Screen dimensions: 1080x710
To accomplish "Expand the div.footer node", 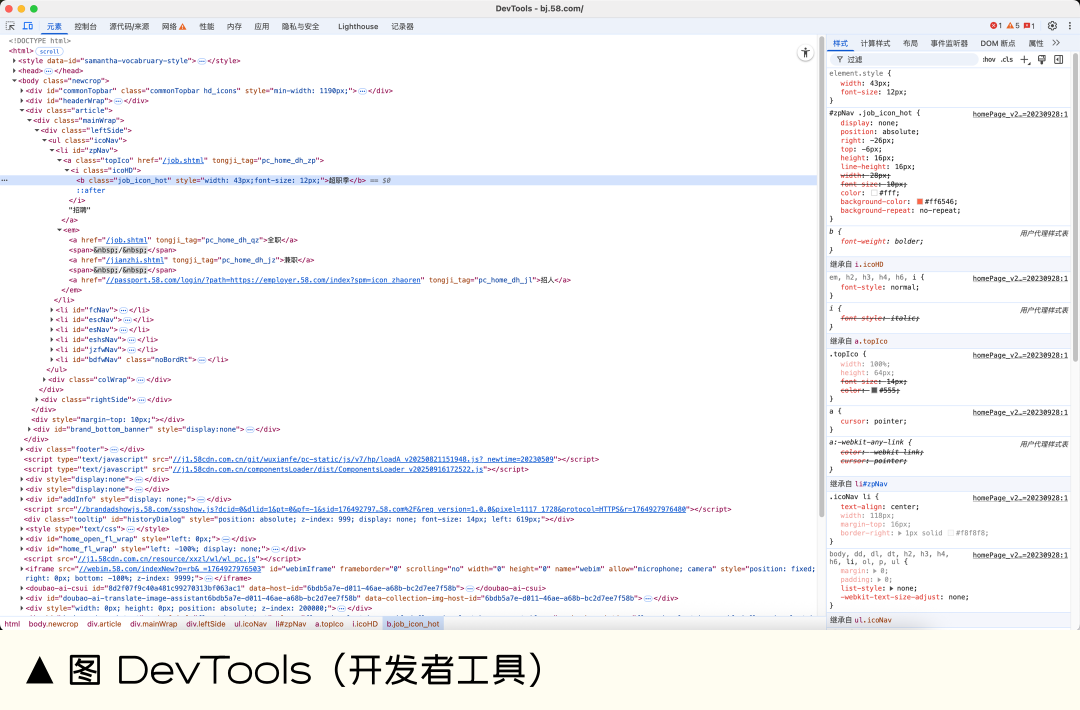I will coord(21,449).
